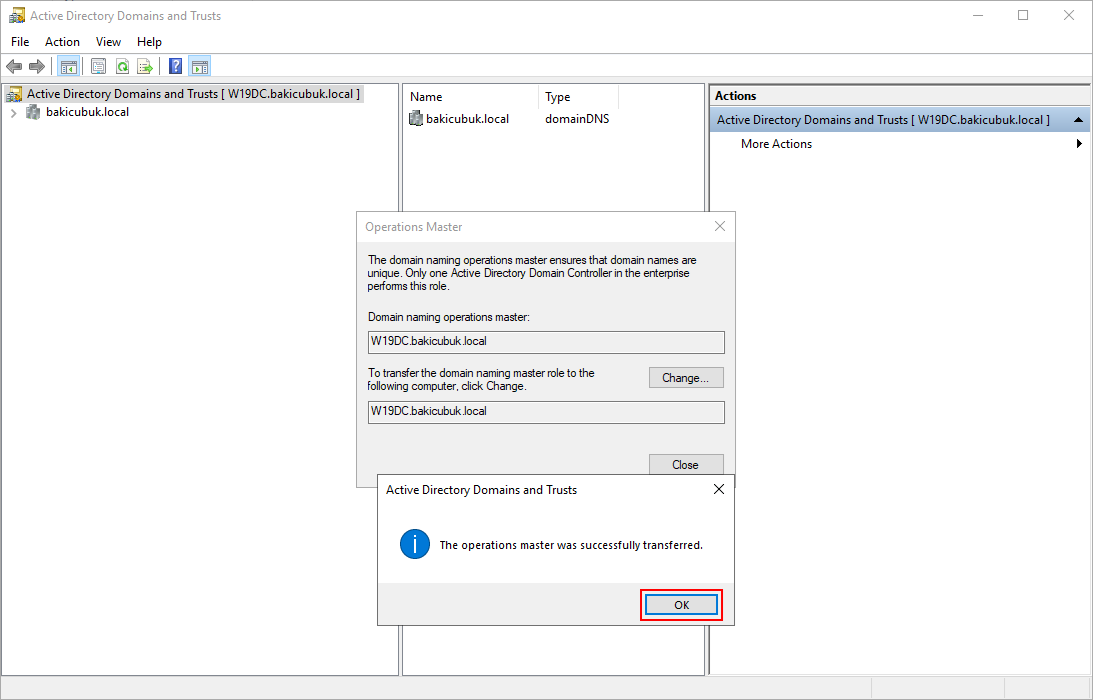
Task: Click the Domain naming operations master field
Action: (x=546, y=342)
